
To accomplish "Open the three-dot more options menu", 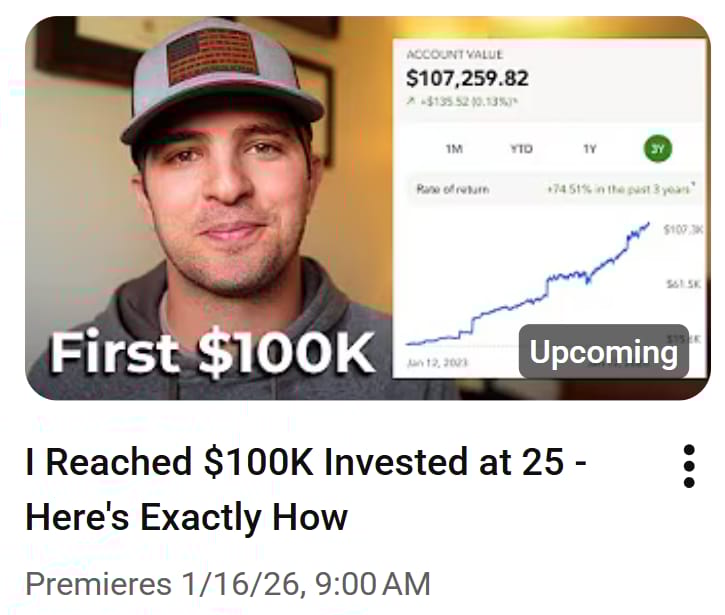I will tap(688, 466).
